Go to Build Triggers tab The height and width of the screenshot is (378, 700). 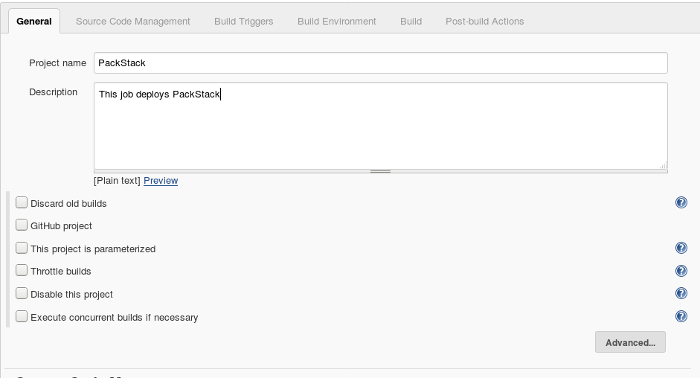click(x=244, y=21)
